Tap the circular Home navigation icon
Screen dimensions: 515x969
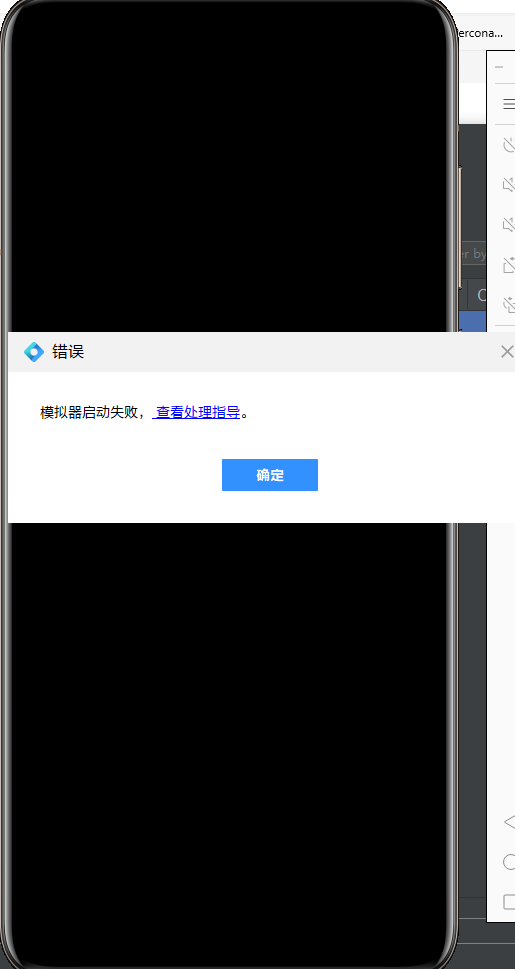click(x=509, y=861)
